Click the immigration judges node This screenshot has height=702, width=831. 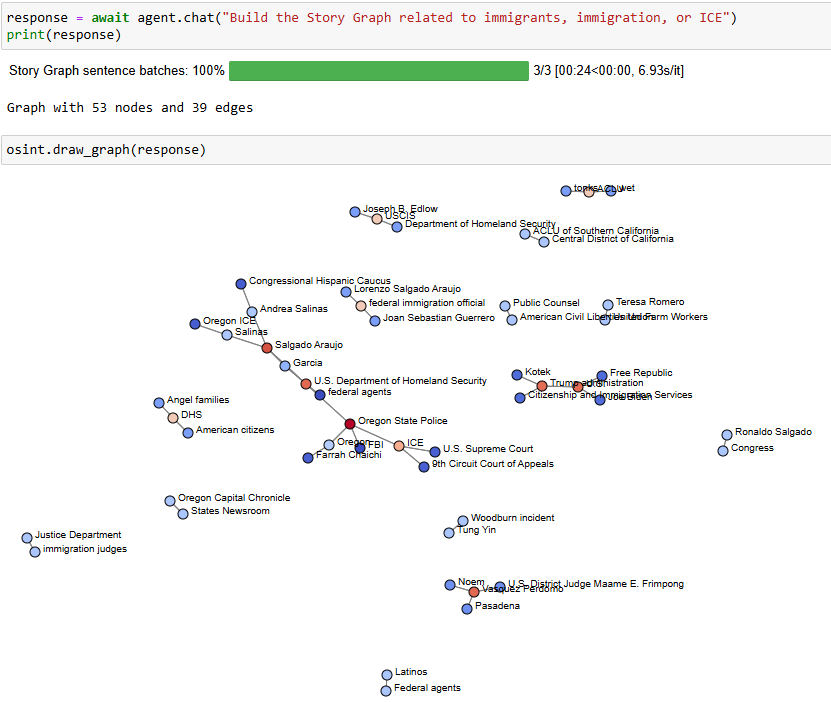tap(35, 552)
